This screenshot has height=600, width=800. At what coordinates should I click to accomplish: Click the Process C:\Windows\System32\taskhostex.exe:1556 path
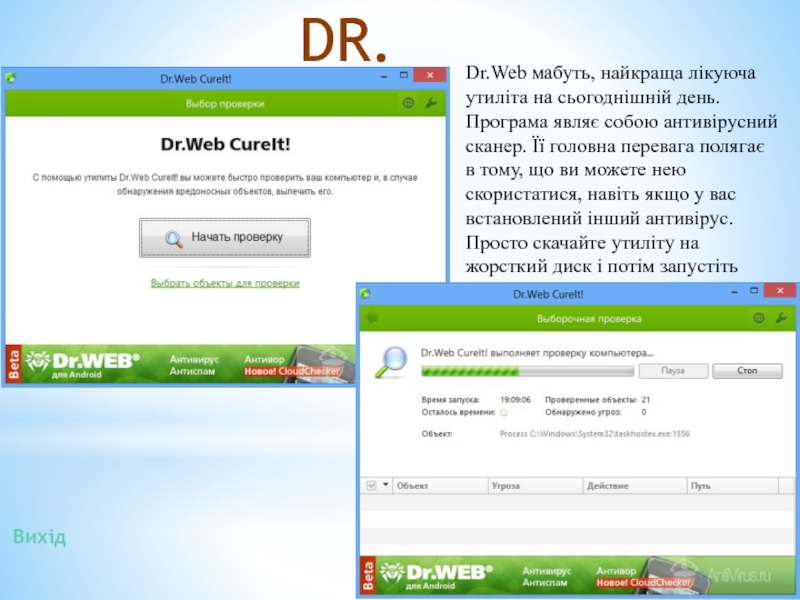pyautogui.click(x=594, y=434)
